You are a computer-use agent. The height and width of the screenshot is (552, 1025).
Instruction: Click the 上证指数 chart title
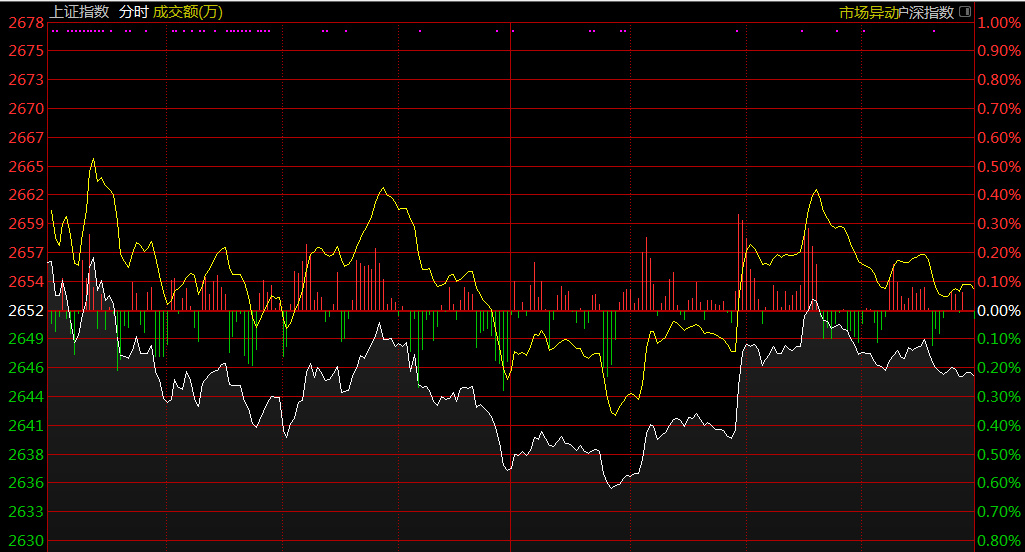point(79,12)
